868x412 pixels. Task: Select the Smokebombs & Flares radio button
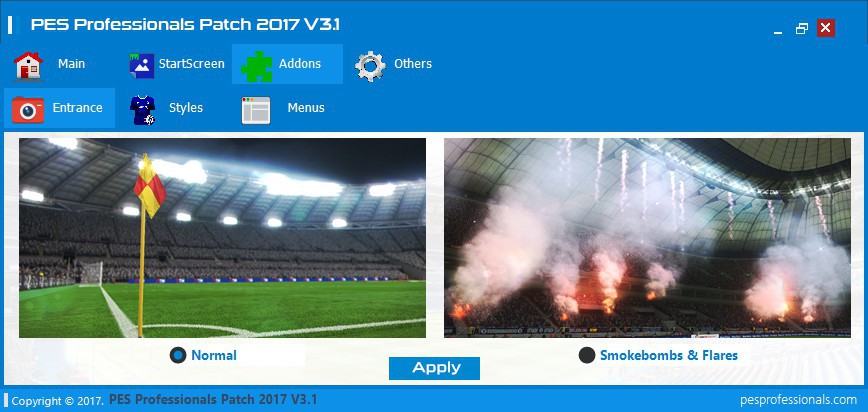[x=587, y=355]
